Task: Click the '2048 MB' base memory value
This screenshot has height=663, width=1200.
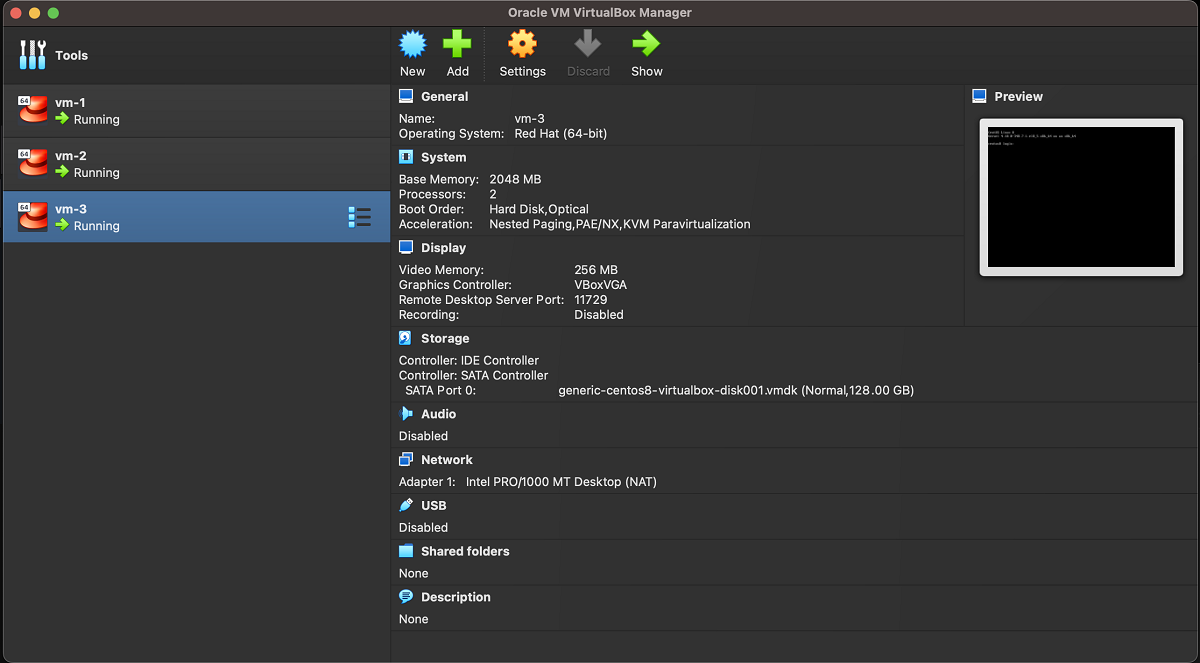Action: (515, 179)
